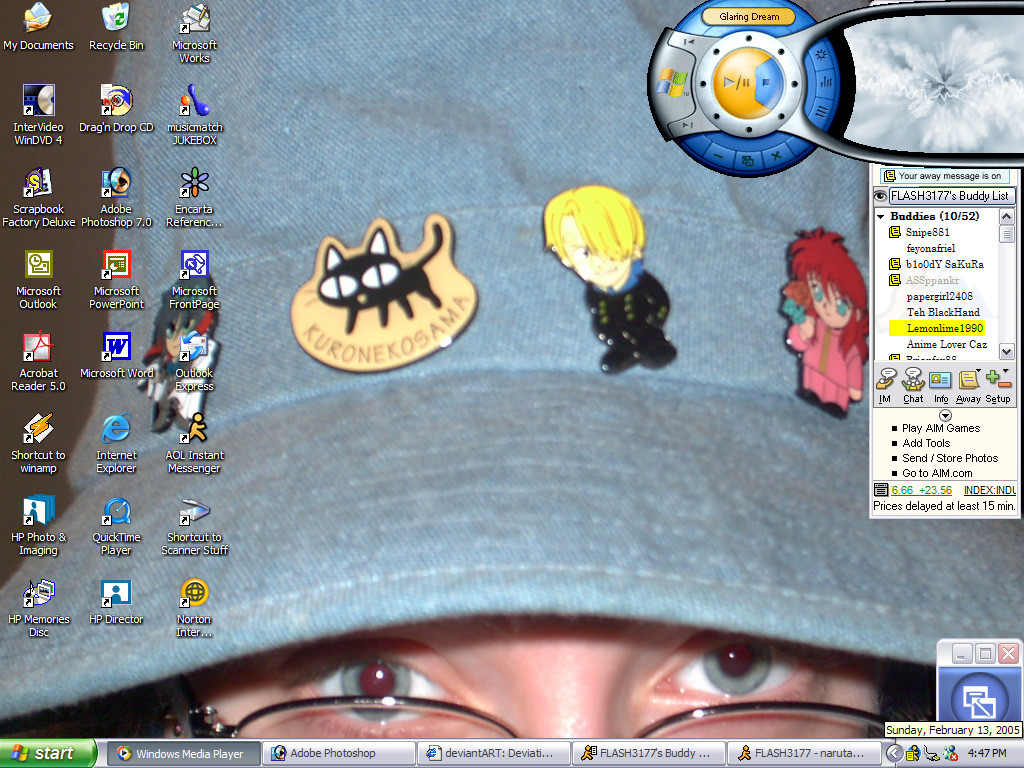Click the network connection tray icon

(x=931, y=753)
